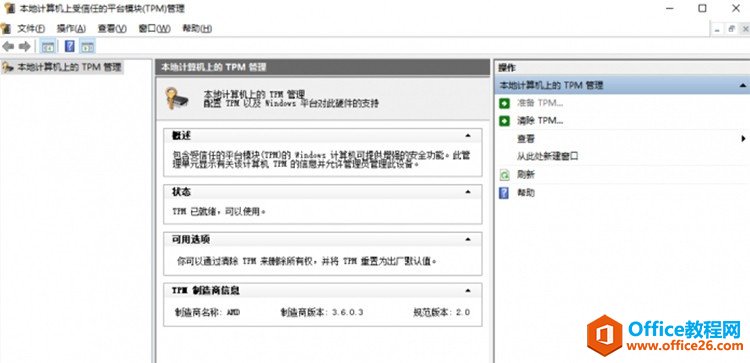Collapse the 概述 section

(x=467, y=136)
